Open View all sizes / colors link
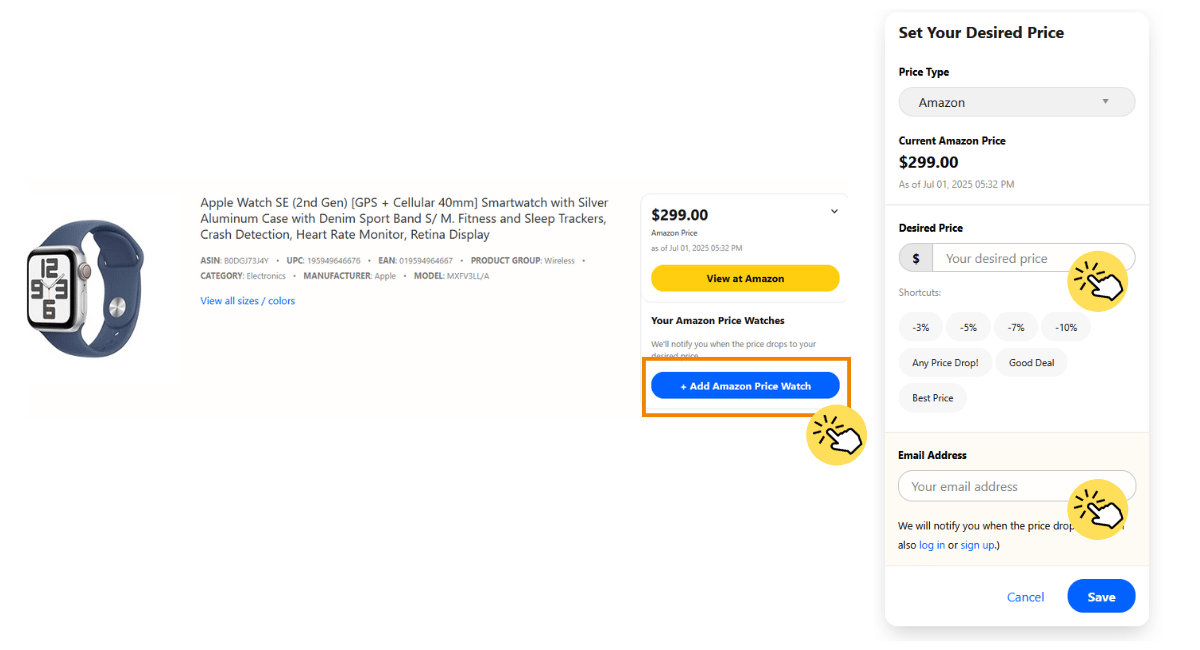 [x=247, y=300]
